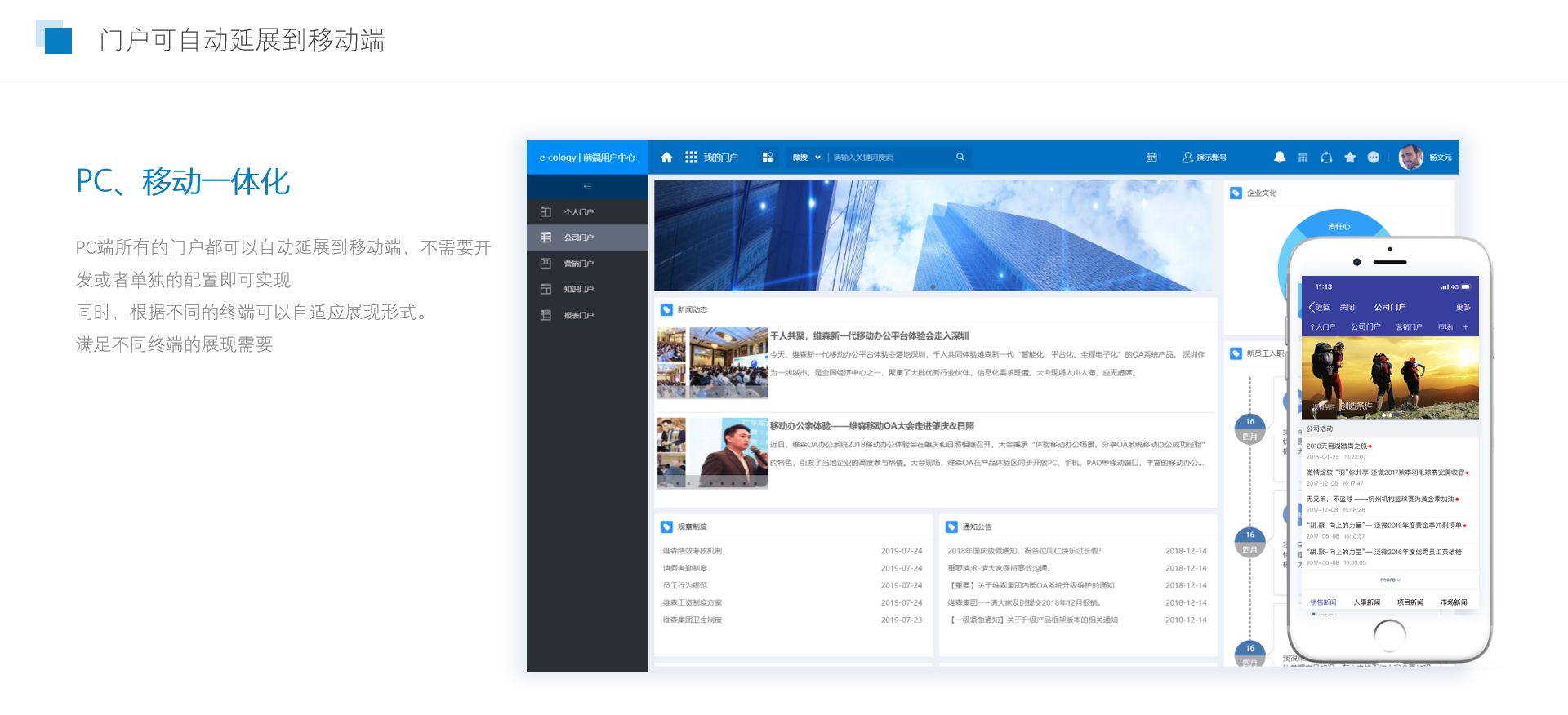The width and height of the screenshot is (1568, 715).
Task: Open the calendar icon in header
Action: pyautogui.click(x=1151, y=158)
